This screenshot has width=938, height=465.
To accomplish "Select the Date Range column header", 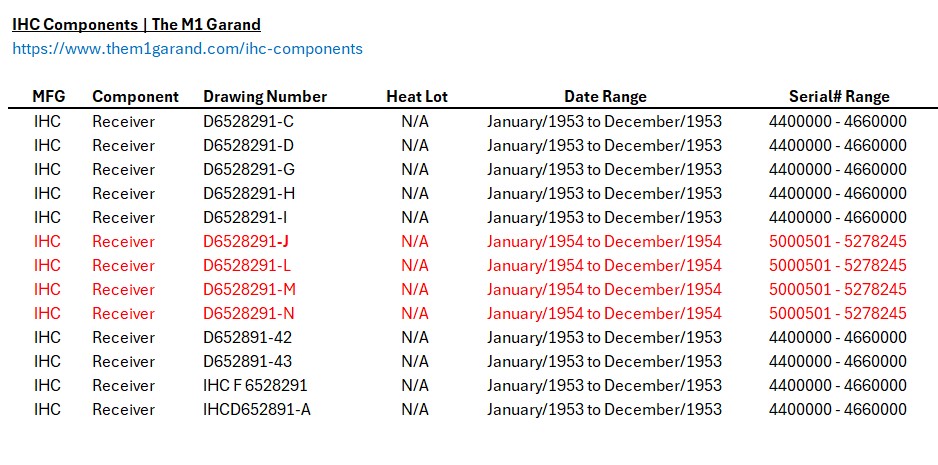I will (605, 96).
